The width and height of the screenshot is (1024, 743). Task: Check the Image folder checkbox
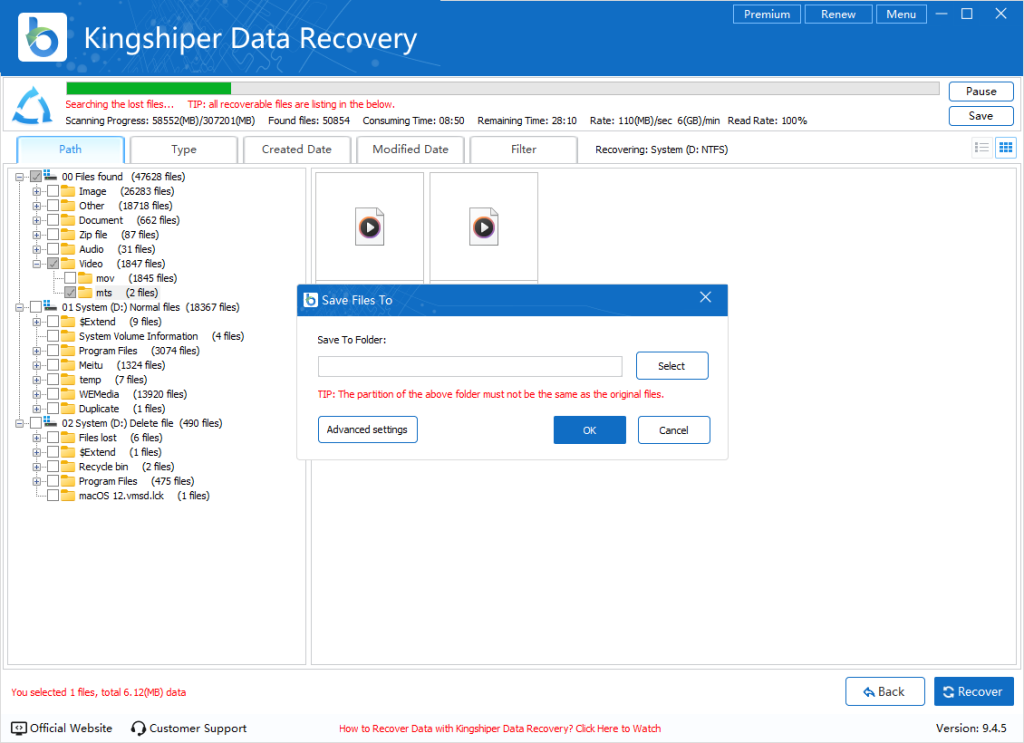[53, 191]
